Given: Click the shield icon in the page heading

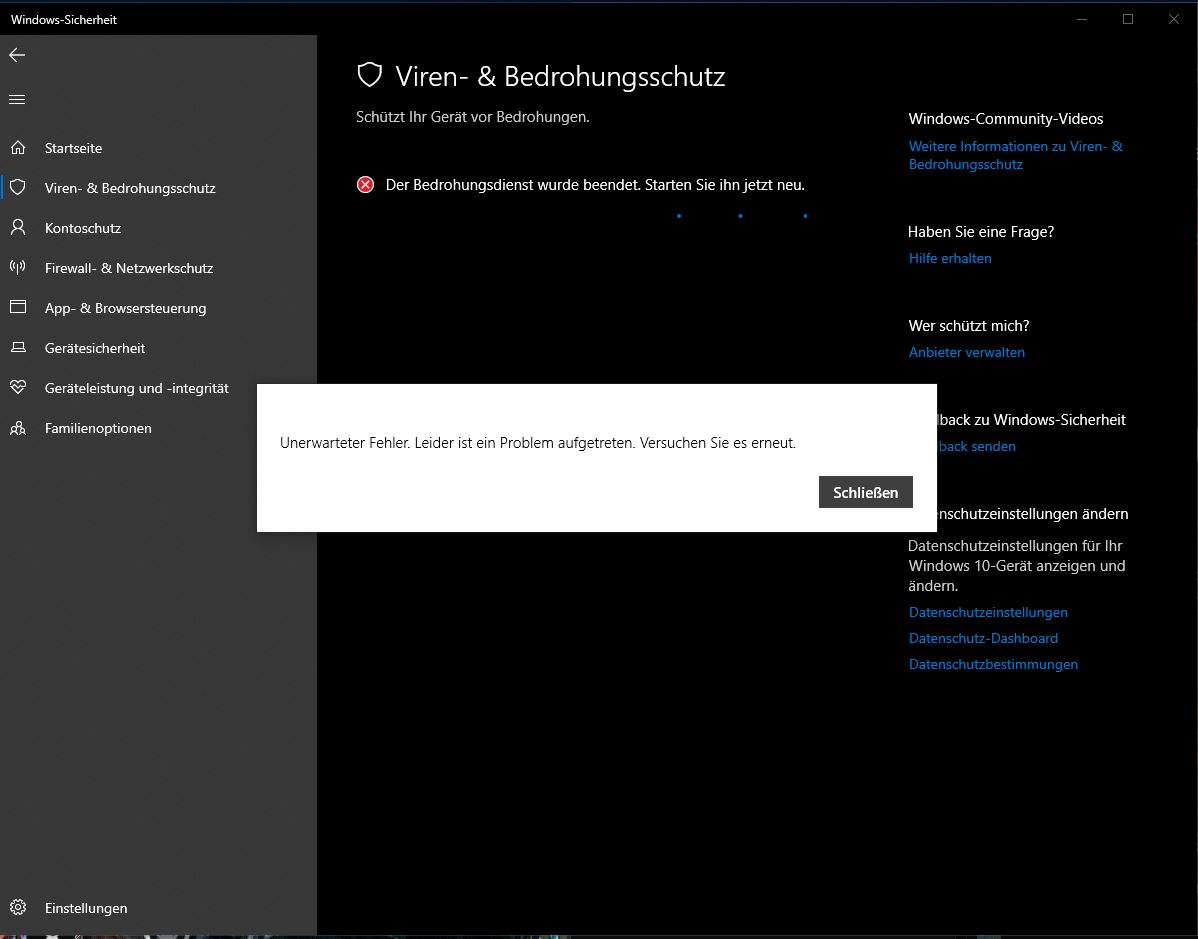Looking at the screenshot, I should 370,75.
